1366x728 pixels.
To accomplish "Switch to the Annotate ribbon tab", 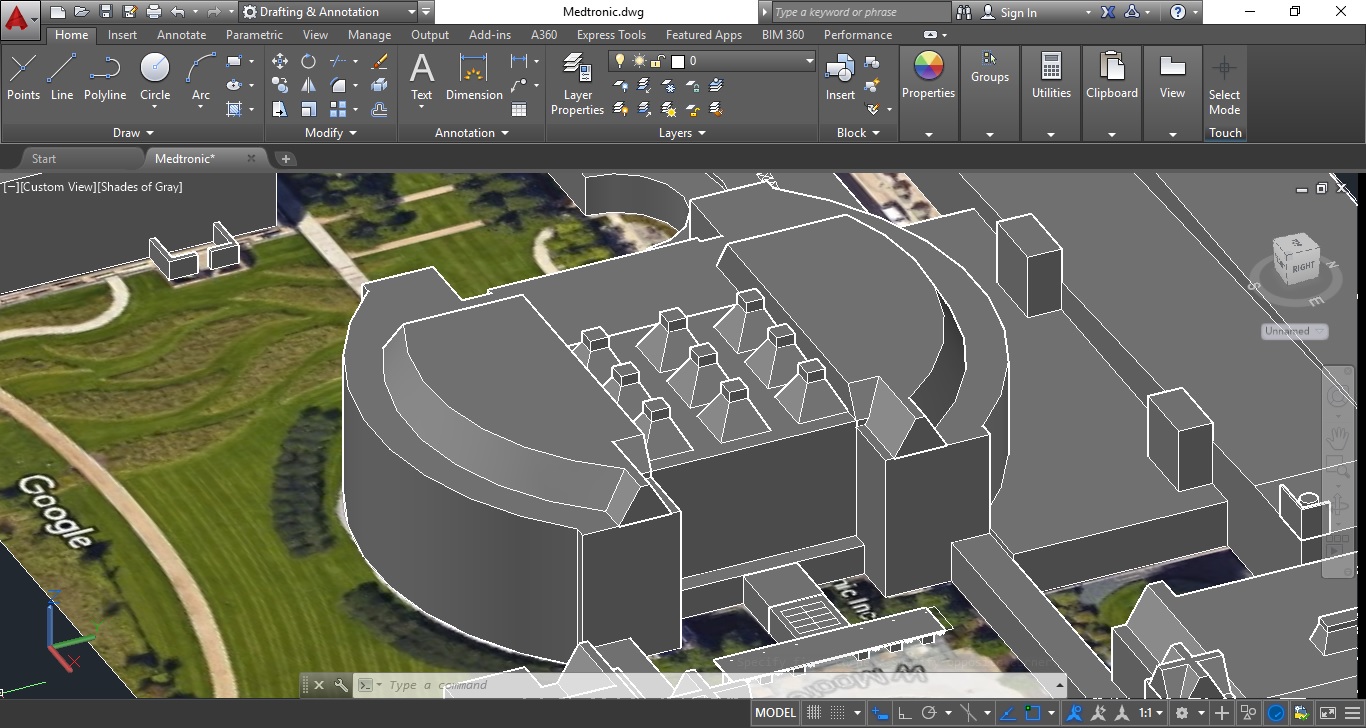I will tap(182, 34).
